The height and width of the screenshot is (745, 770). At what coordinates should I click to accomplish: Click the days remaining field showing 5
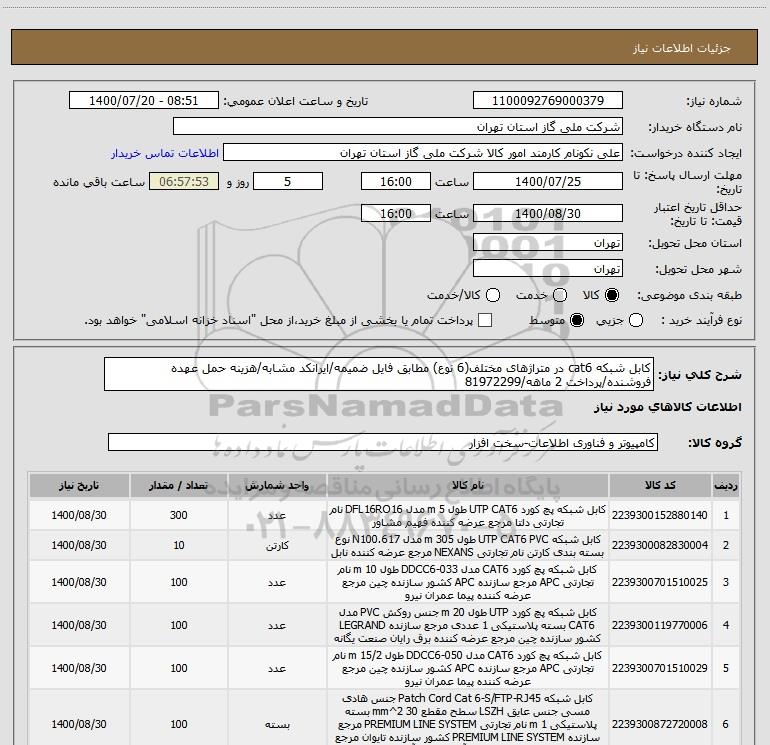pos(288,181)
